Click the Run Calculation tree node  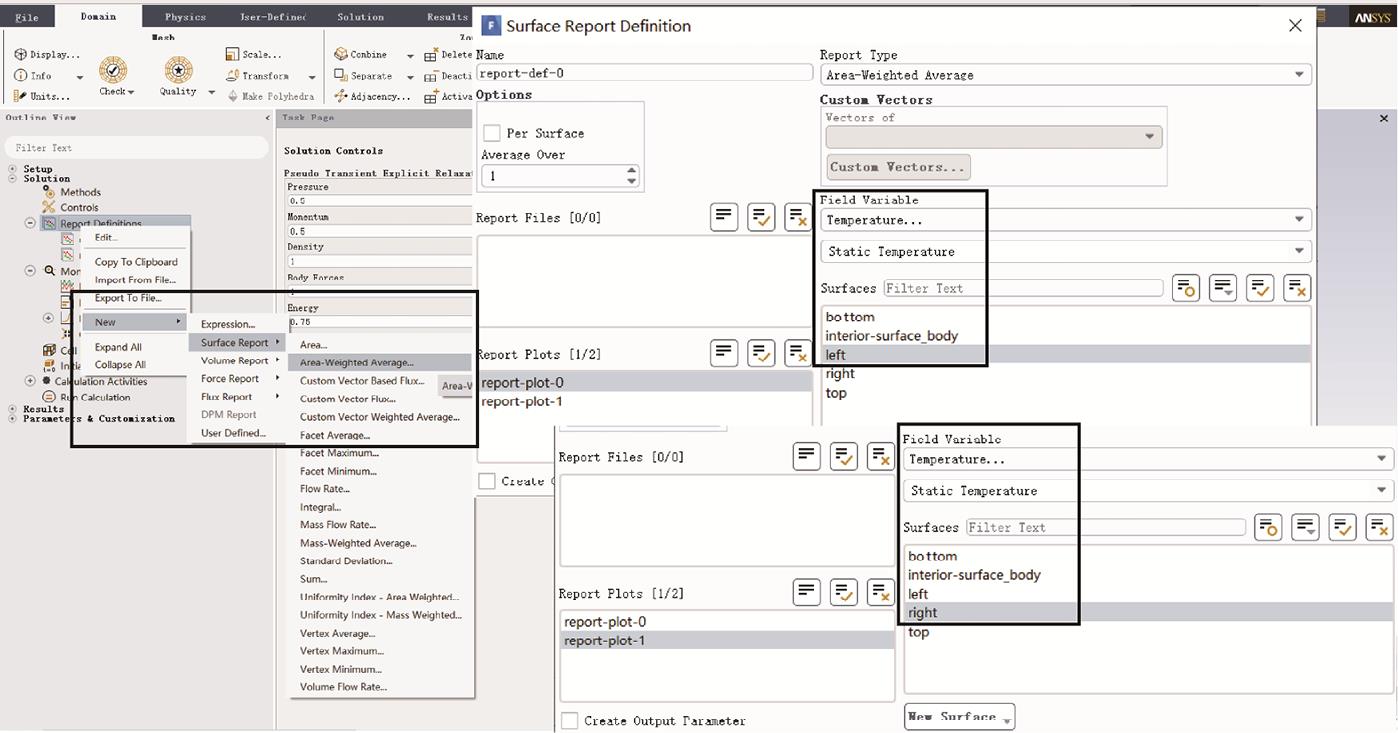[95, 397]
